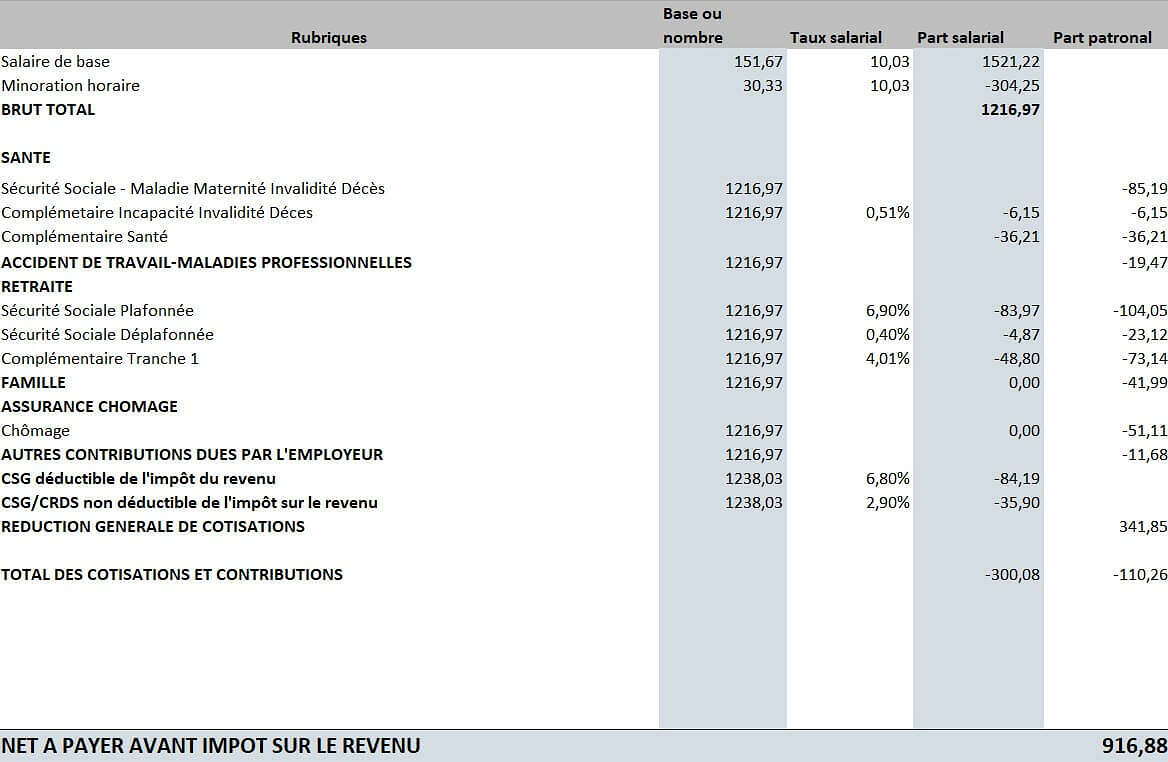Click the 'RETRAITE' section heading

point(36,287)
